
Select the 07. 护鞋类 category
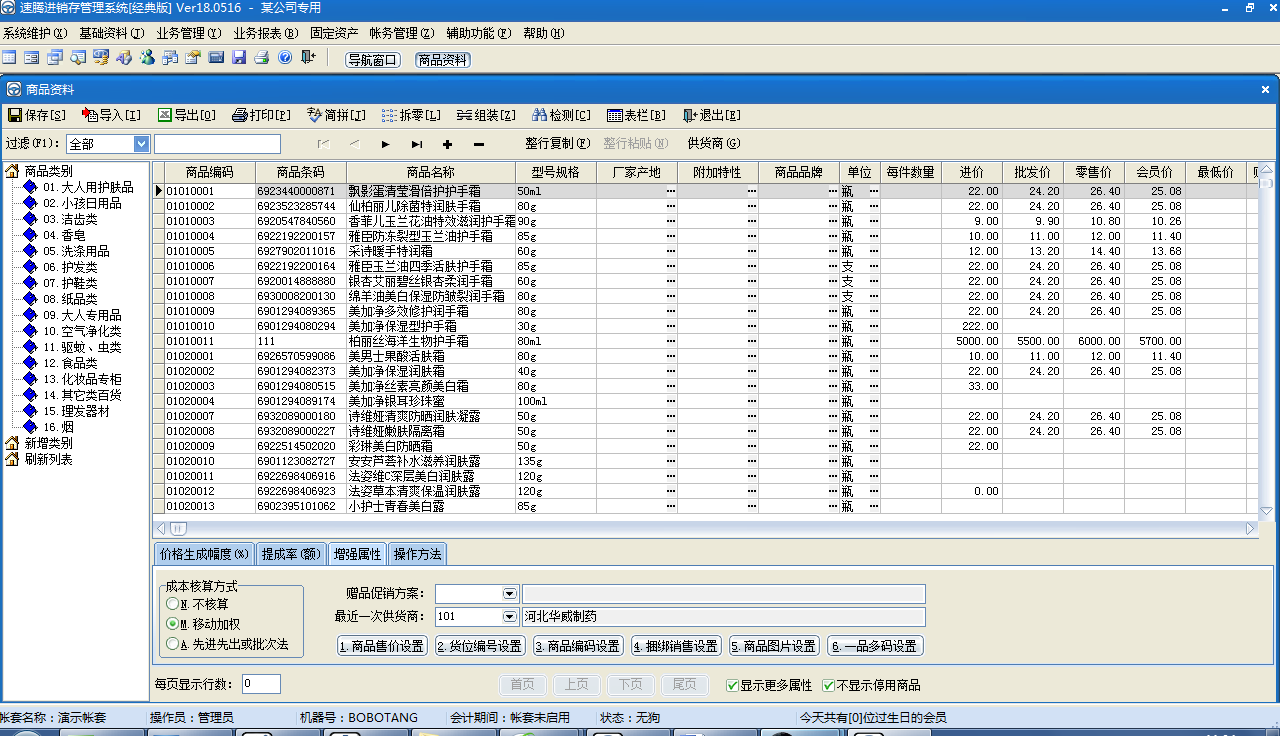coord(70,283)
